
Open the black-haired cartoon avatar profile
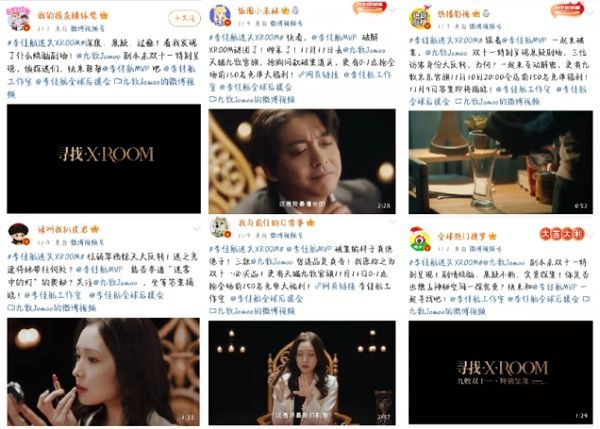click(18, 234)
